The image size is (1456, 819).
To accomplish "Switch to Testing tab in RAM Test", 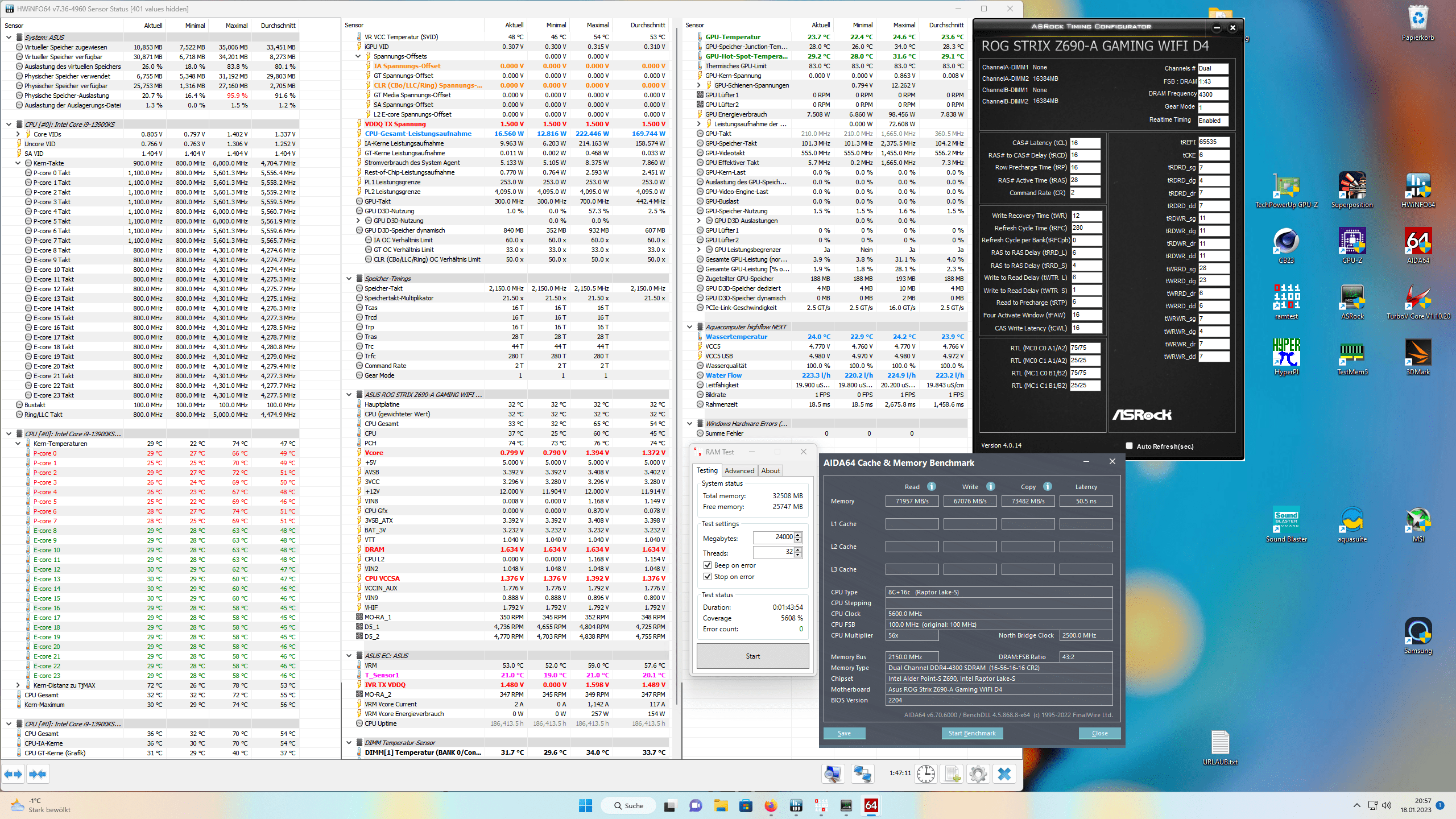I will 707,470.
